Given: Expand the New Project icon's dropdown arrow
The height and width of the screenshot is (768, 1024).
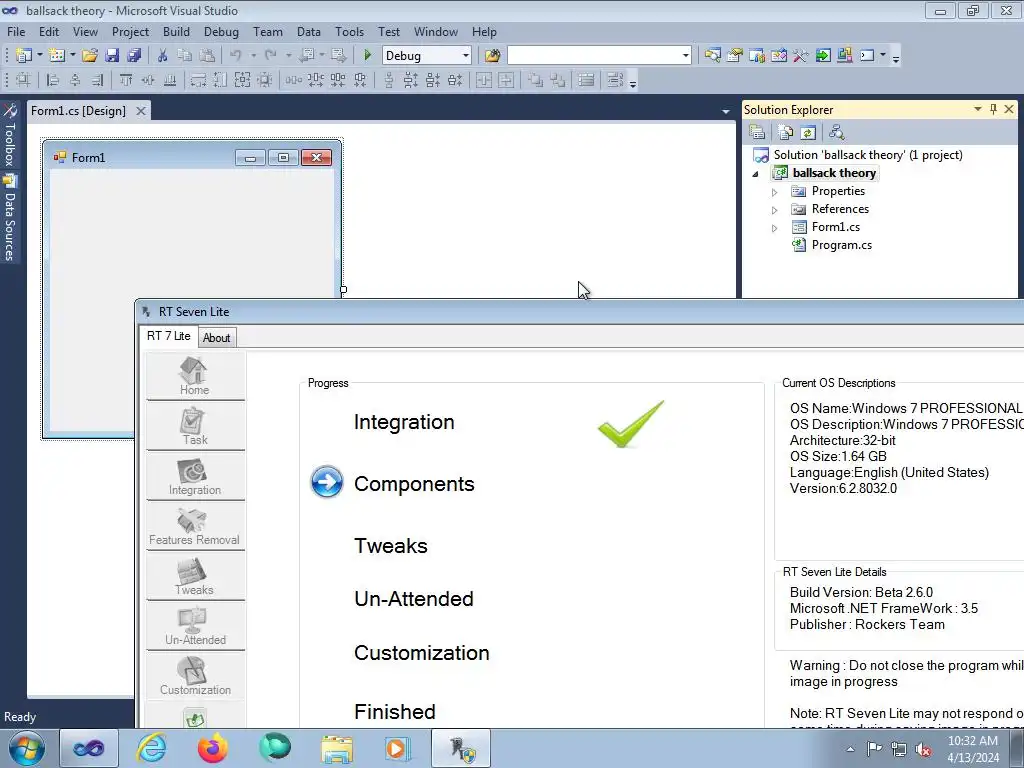Looking at the screenshot, I should pos(39,56).
